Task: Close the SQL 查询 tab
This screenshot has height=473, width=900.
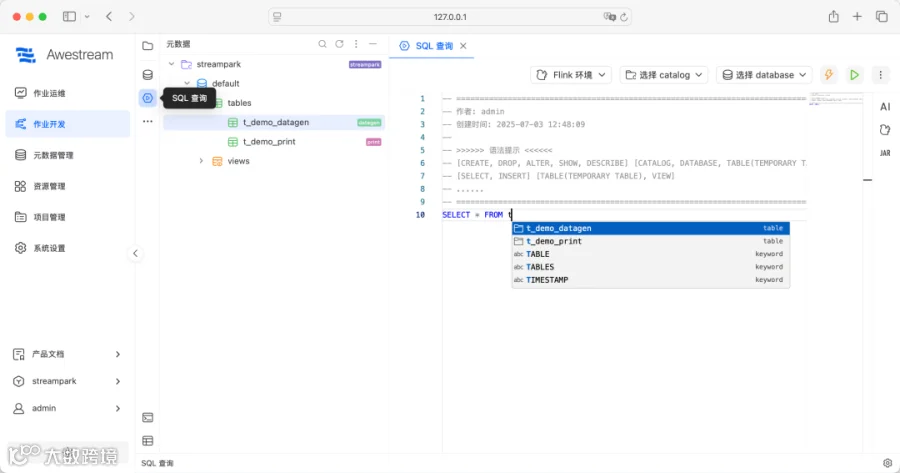Action: pyautogui.click(x=463, y=46)
